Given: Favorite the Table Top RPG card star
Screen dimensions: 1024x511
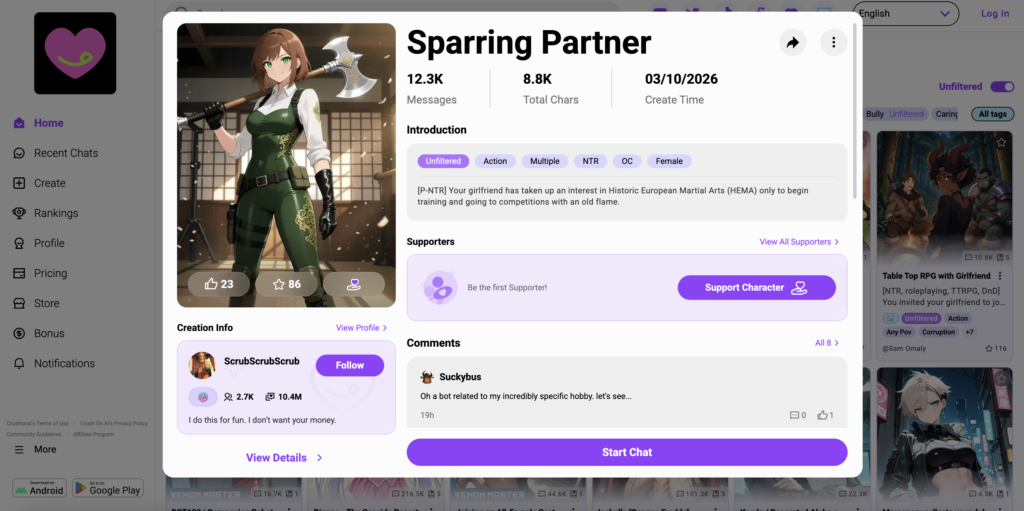Looking at the screenshot, I should (1001, 142).
